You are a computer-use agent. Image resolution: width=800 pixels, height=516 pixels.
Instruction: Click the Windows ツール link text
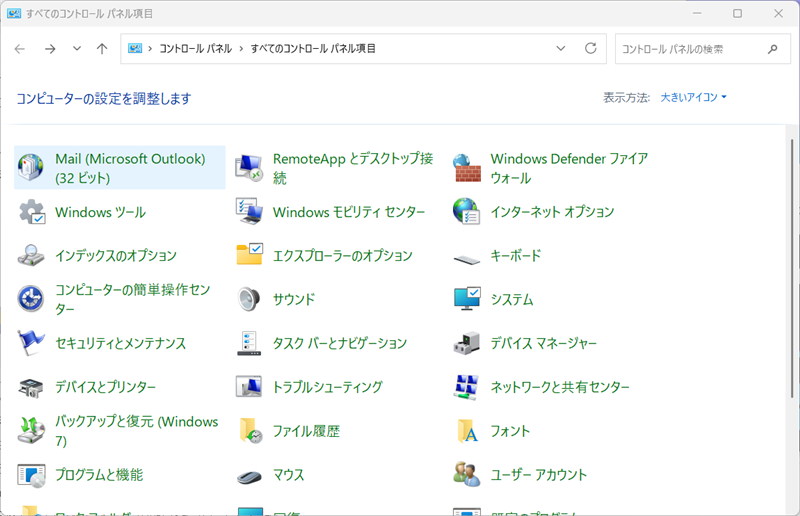101,212
